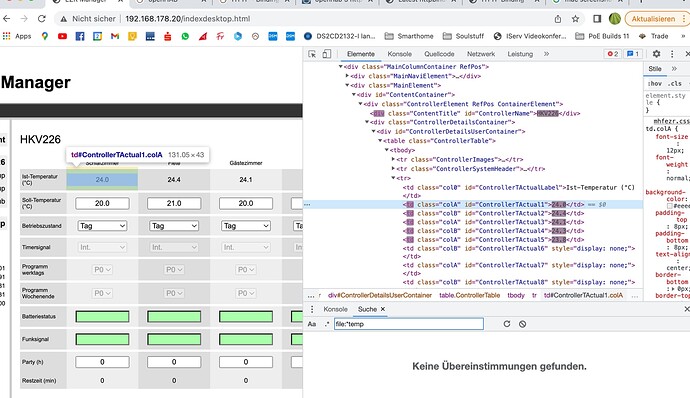690x398 pixels.
Task: Reload the current page
Action: [x=41, y=19]
